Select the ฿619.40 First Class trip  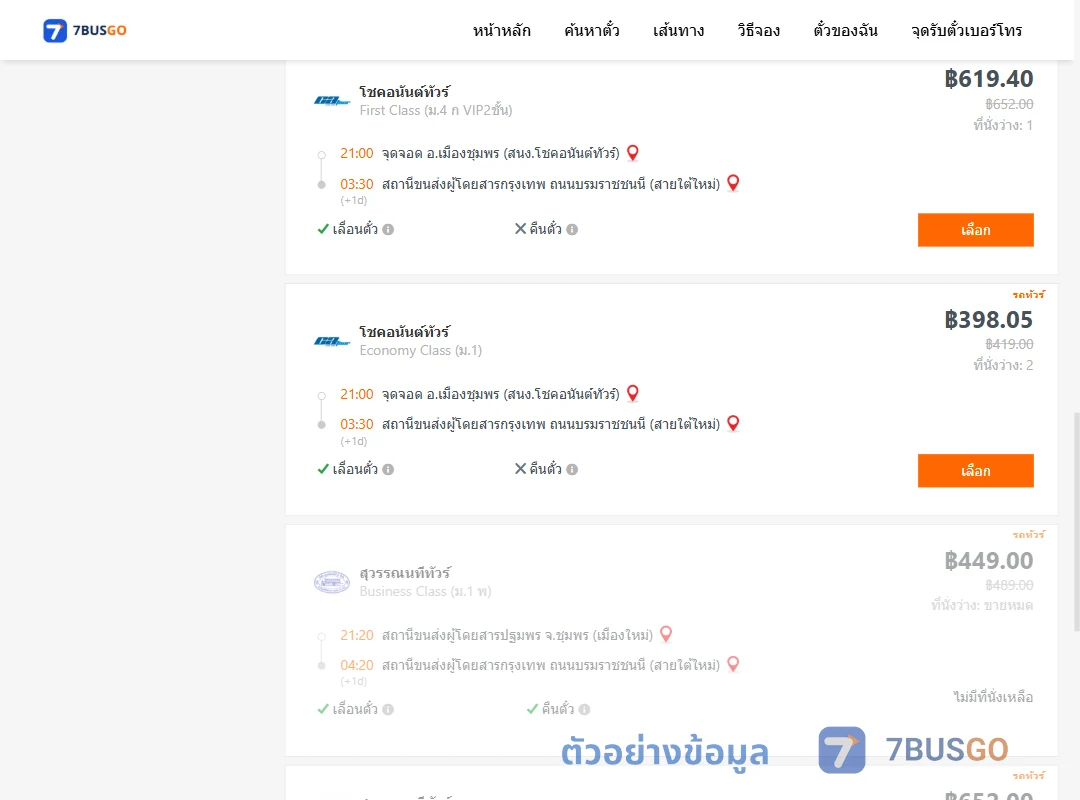coord(975,229)
